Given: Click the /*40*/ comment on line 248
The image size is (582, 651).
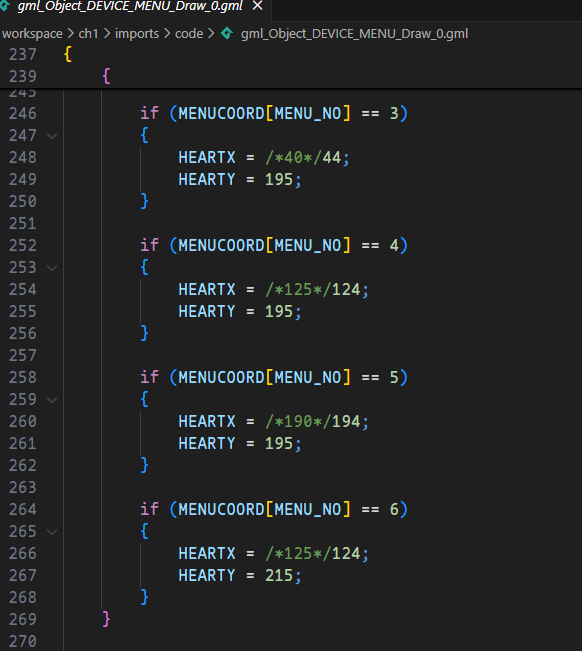Looking at the screenshot, I should pyautogui.click(x=293, y=157).
